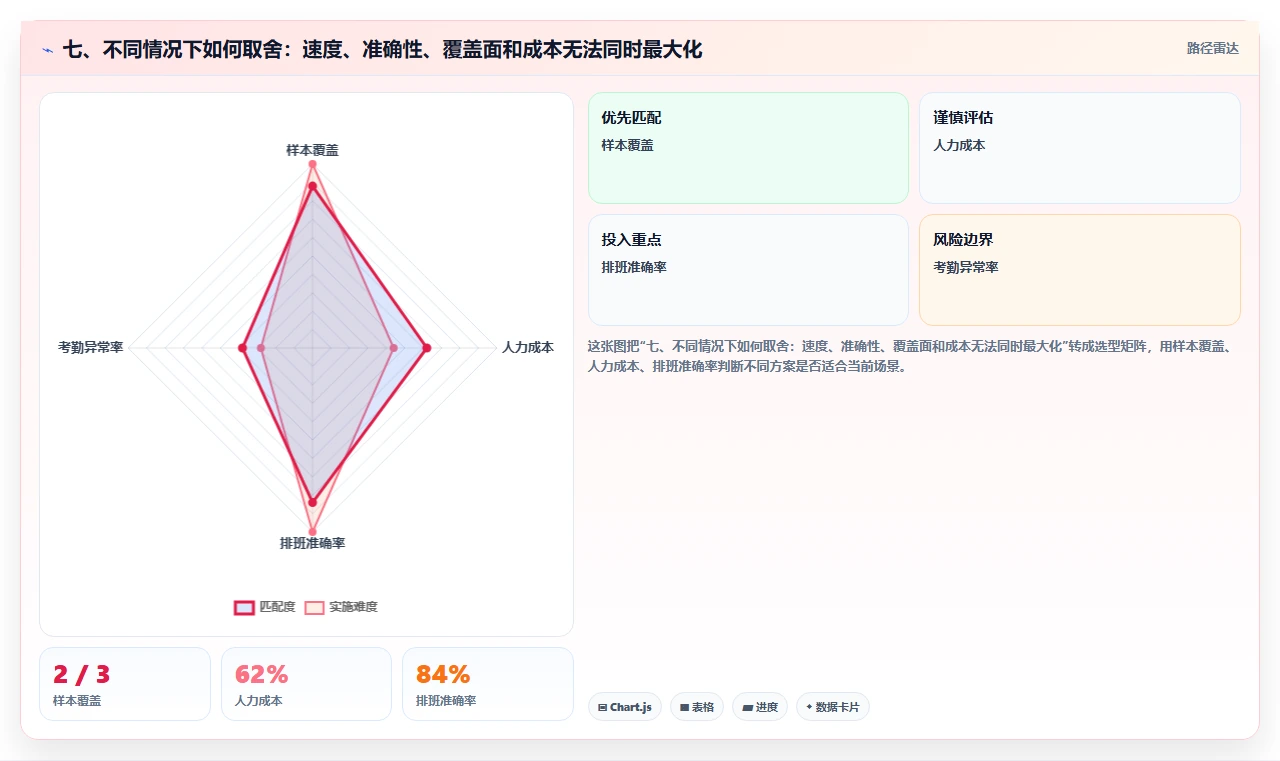1280x761 pixels.
Task: Click the 数据卡片 chip
Action: tap(833, 707)
